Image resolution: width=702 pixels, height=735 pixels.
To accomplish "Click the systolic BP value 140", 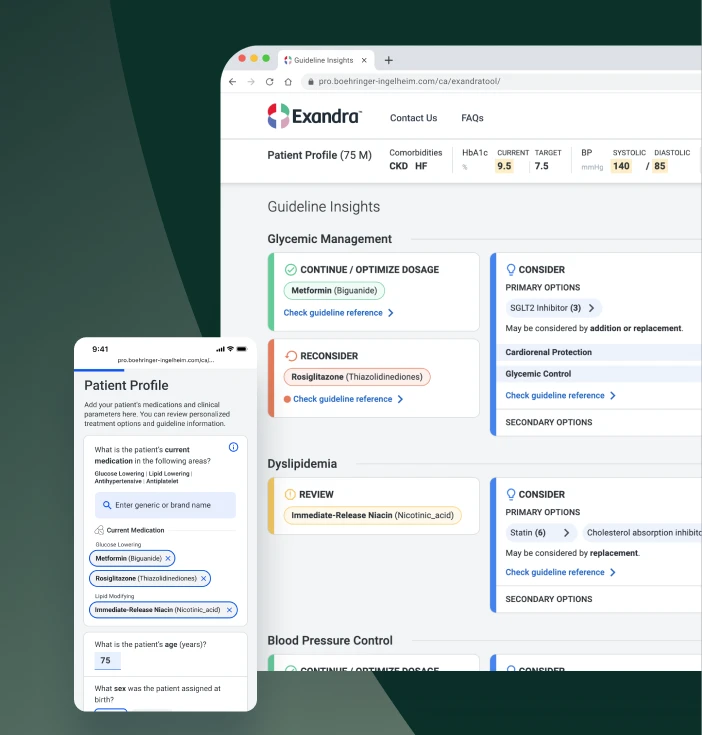I will 621,166.
